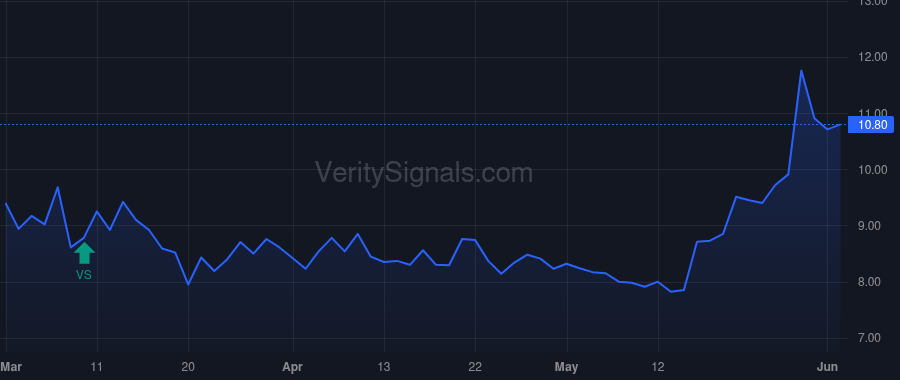Click the 10.00 price axis label
Image resolution: width=900 pixels, height=380 pixels.
(872, 169)
